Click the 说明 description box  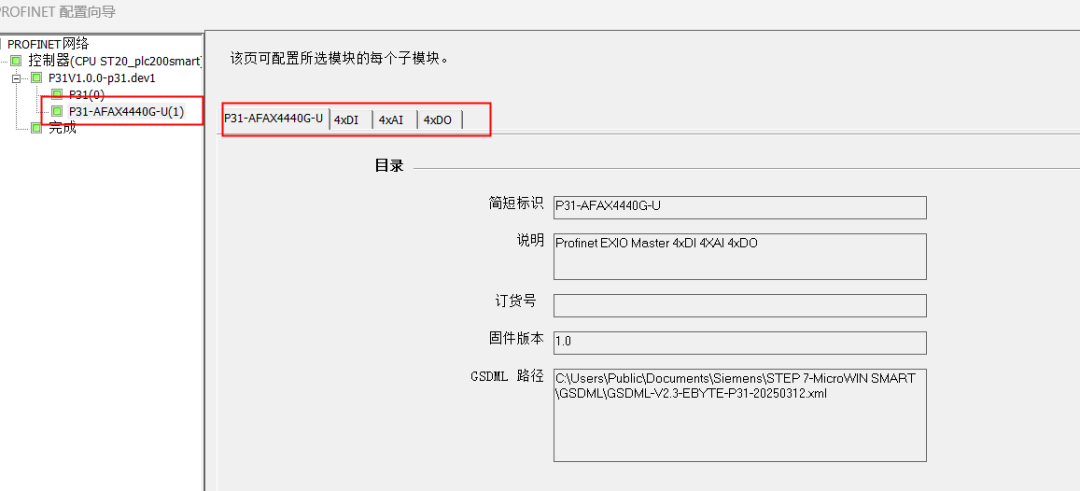click(740, 256)
